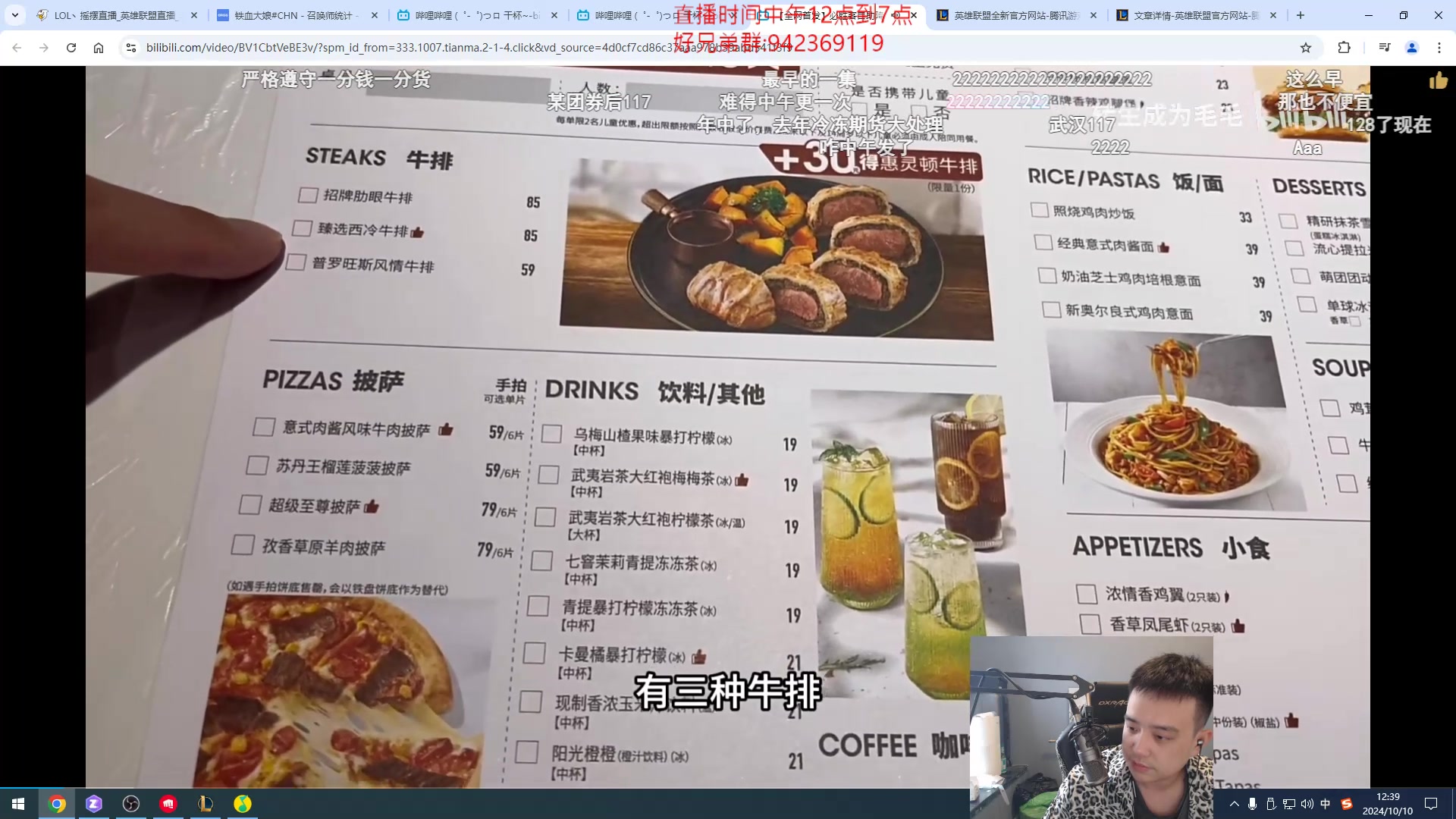
Task: View site information for bilibili.com
Action: [131, 48]
